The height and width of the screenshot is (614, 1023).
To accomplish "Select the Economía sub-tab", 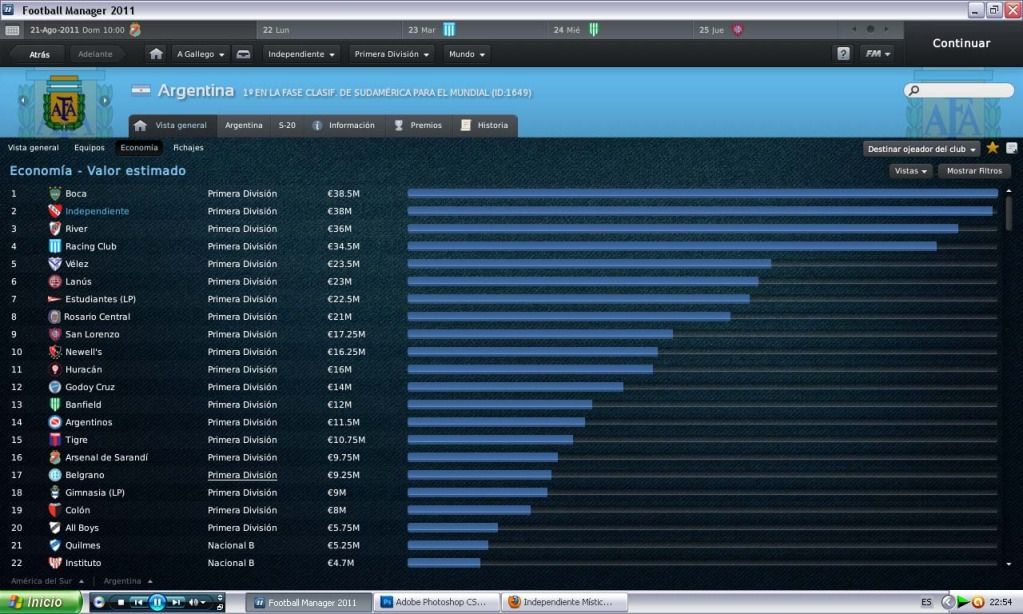I will (139, 148).
